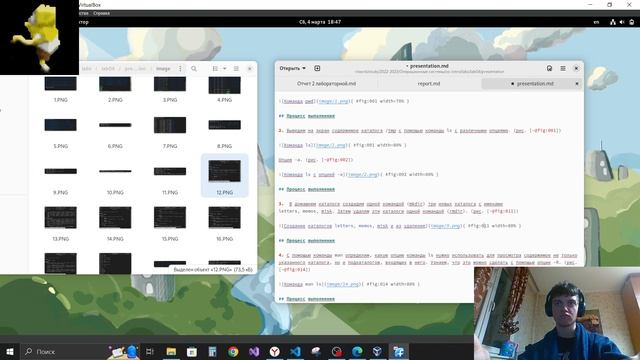Open the hamburger menu in Files window
The width and height of the screenshot is (640, 360).
[236, 69]
